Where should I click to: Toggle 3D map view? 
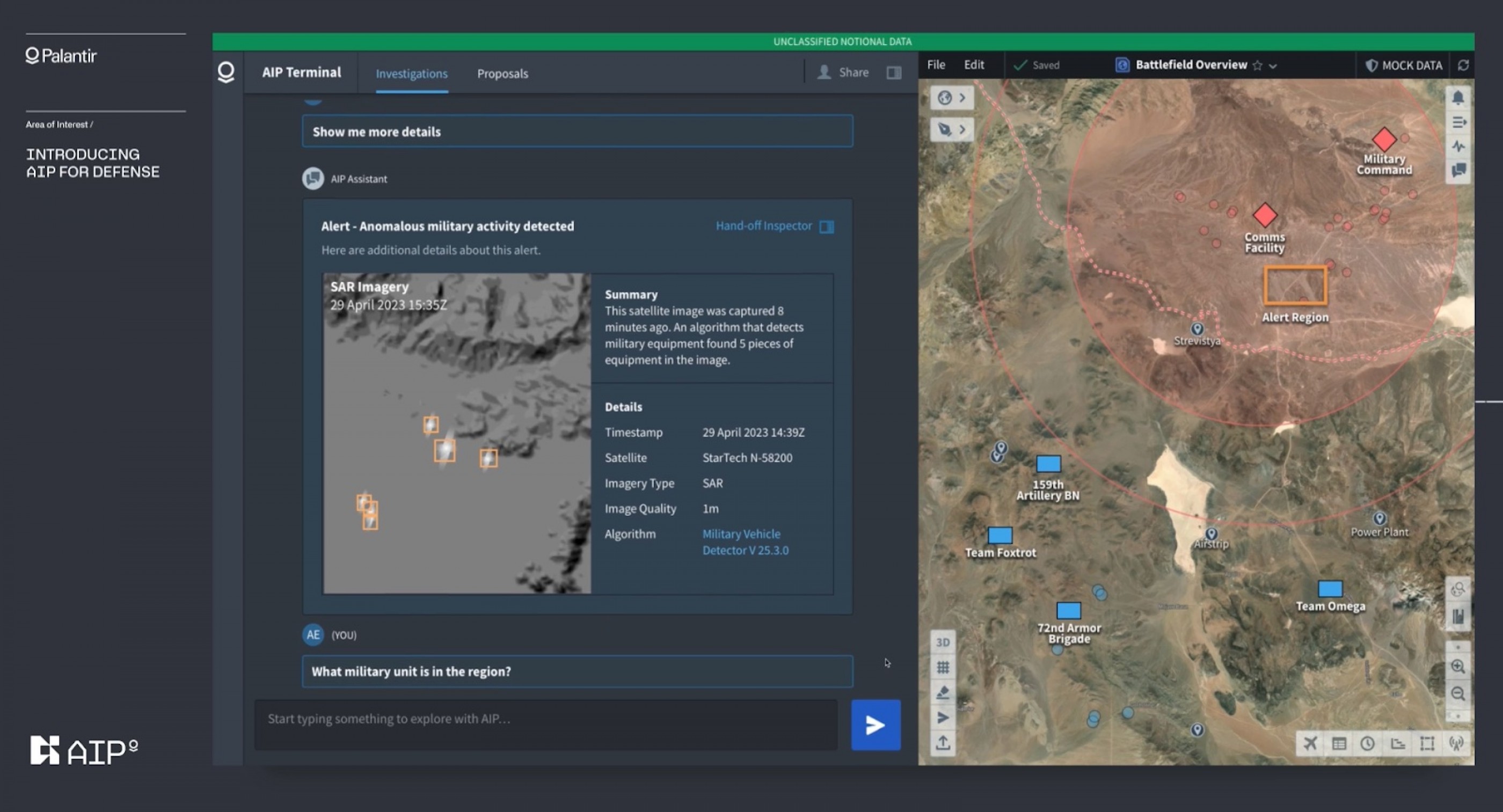[x=943, y=642]
